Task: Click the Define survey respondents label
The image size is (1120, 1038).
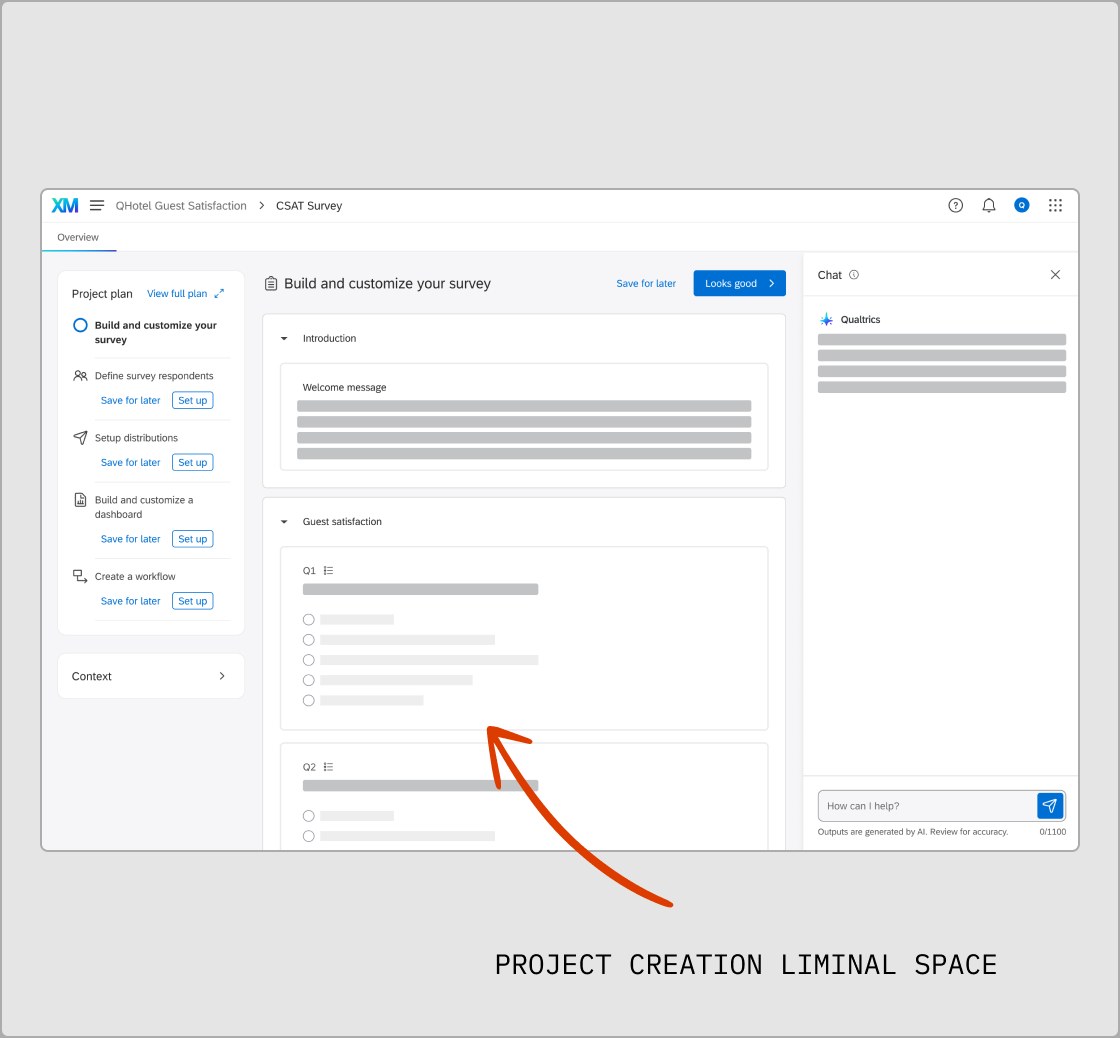Action: click(x=154, y=376)
